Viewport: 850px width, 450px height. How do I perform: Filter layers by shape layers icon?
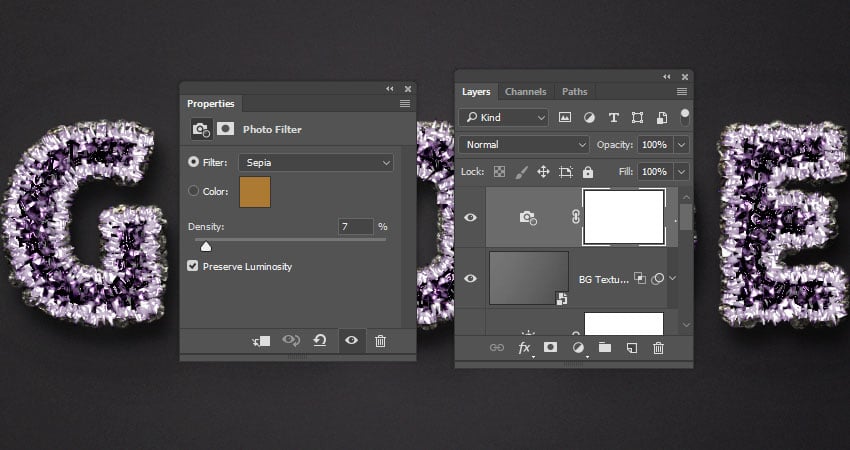pos(638,118)
